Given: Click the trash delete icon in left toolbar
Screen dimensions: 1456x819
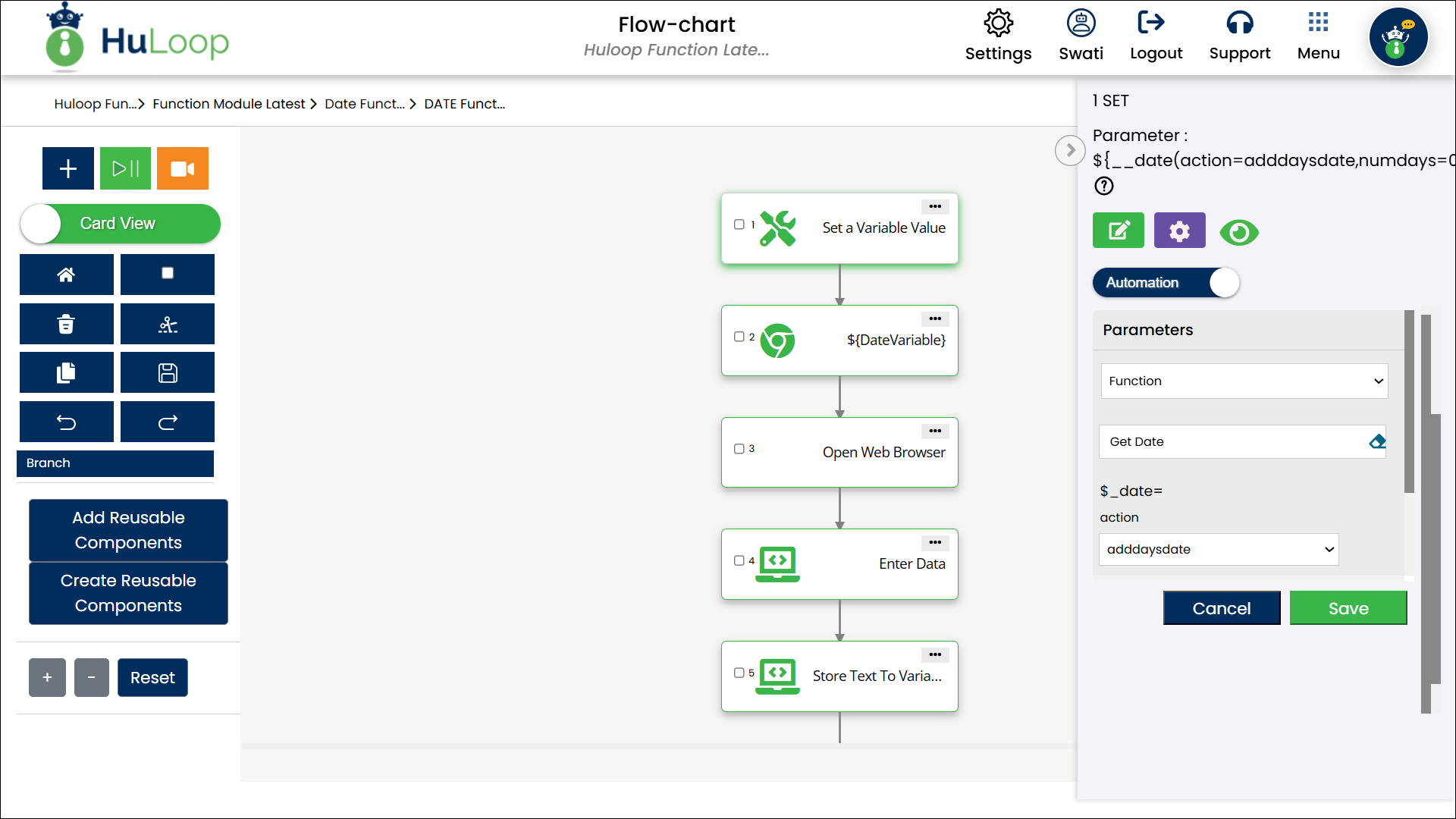Looking at the screenshot, I should tap(67, 324).
